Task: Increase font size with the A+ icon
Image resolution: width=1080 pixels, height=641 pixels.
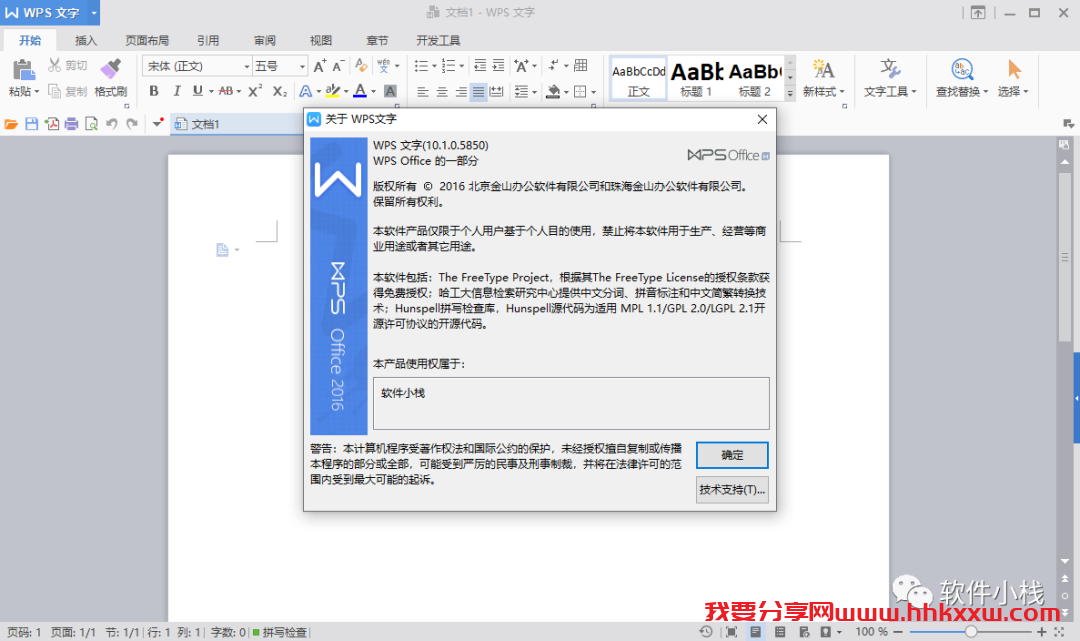Action: tap(319, 66)
